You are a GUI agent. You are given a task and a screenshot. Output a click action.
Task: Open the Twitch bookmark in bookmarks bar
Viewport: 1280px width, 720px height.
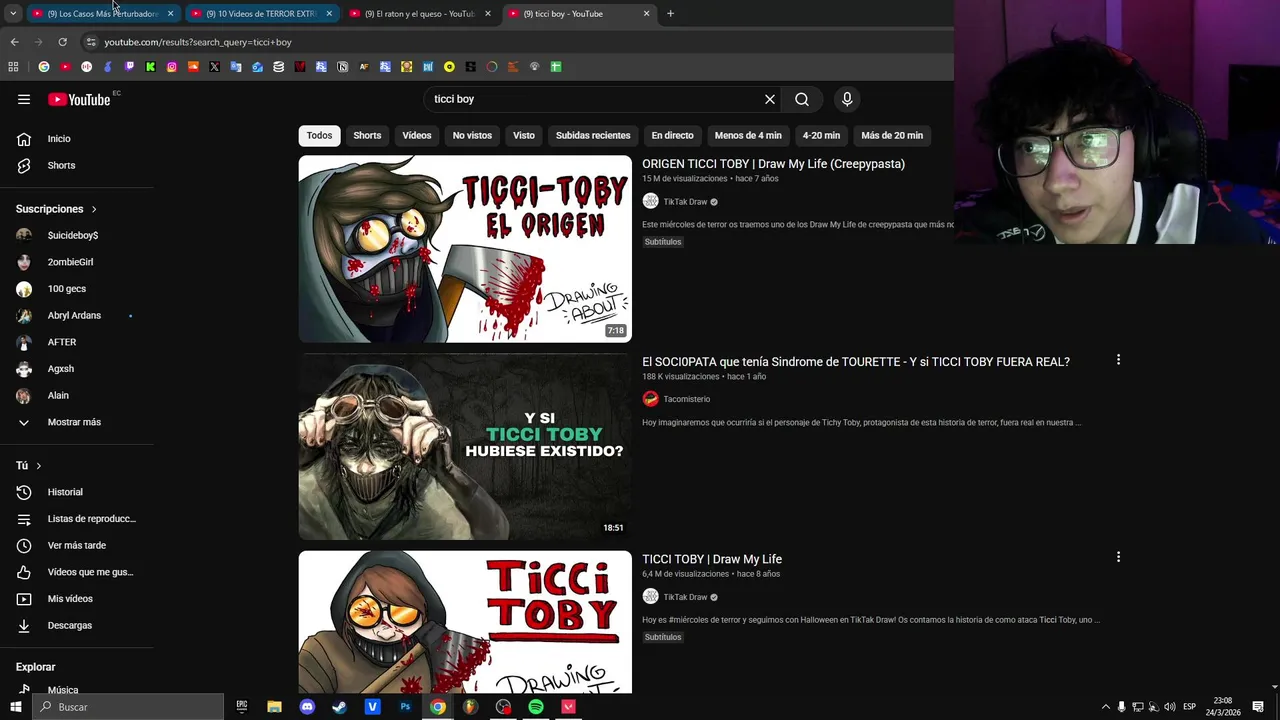pos(129,67)
